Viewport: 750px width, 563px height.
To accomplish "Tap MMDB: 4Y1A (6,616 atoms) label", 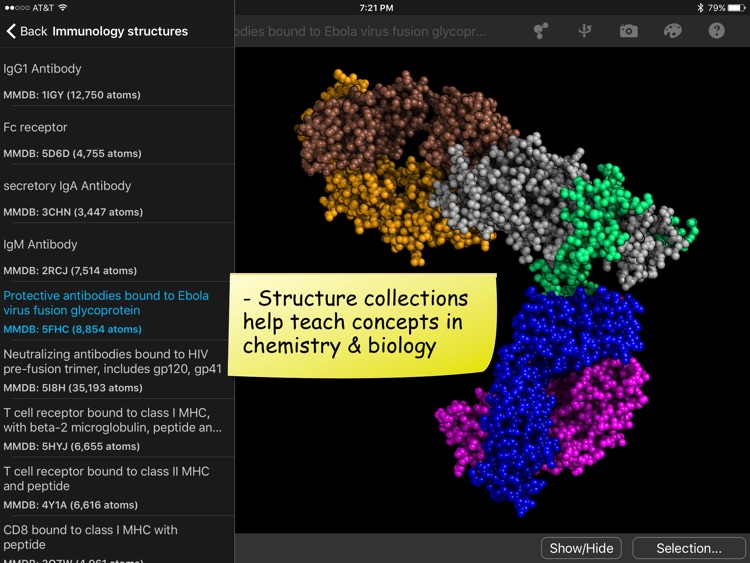I will click(70, 505).
